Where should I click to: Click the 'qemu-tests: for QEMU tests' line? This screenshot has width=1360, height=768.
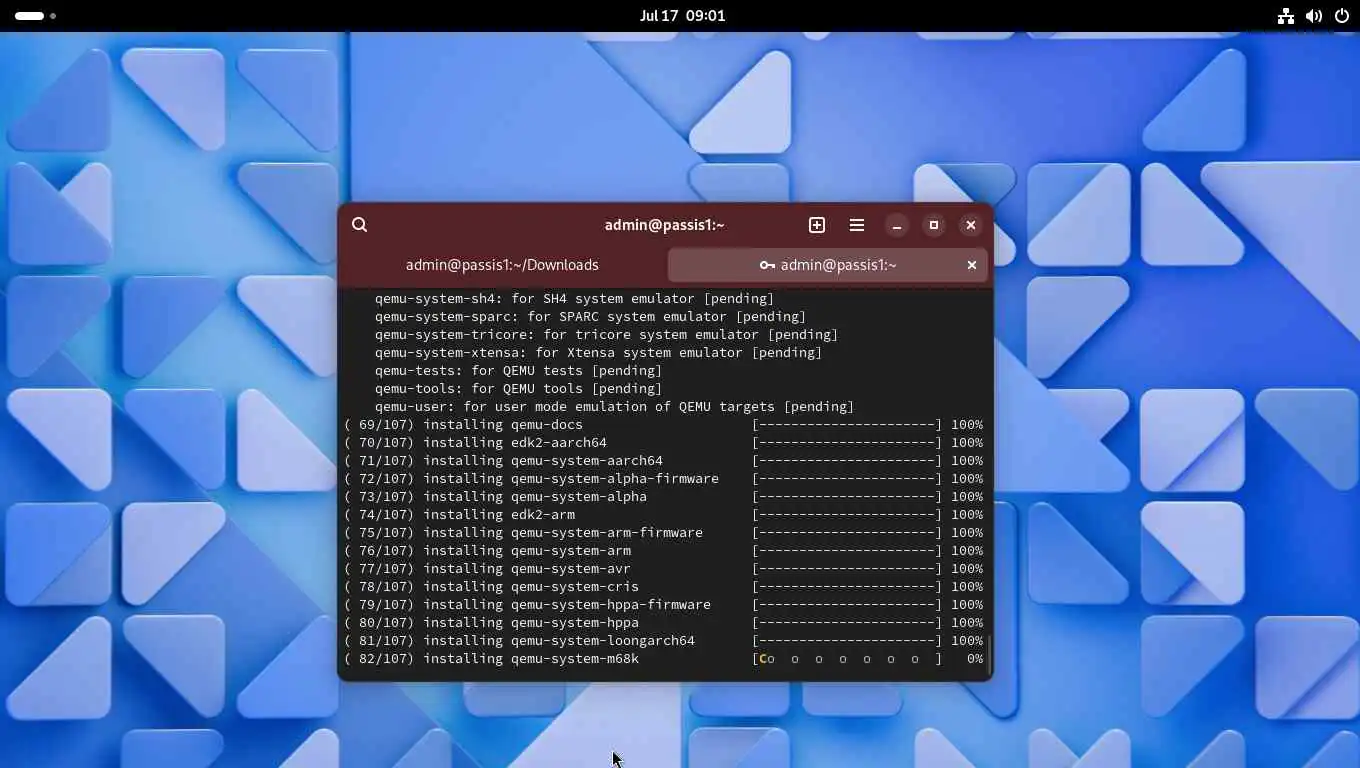coord(519,371)
